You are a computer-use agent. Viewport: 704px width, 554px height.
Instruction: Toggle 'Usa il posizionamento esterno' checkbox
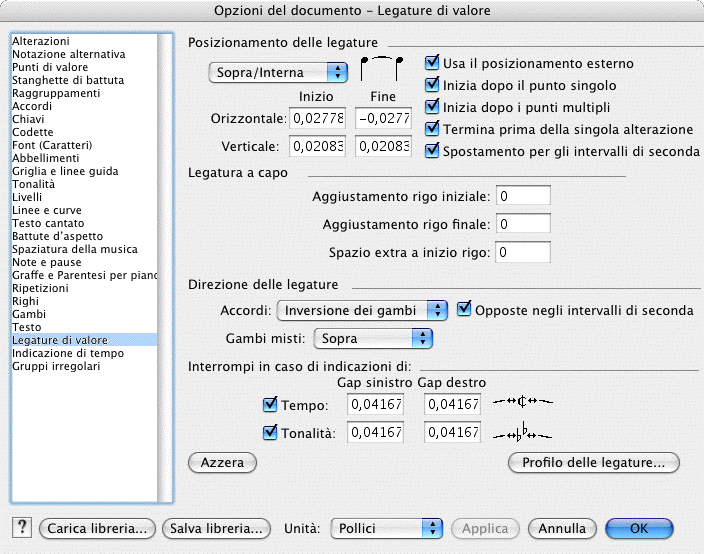tap(433, 64)
